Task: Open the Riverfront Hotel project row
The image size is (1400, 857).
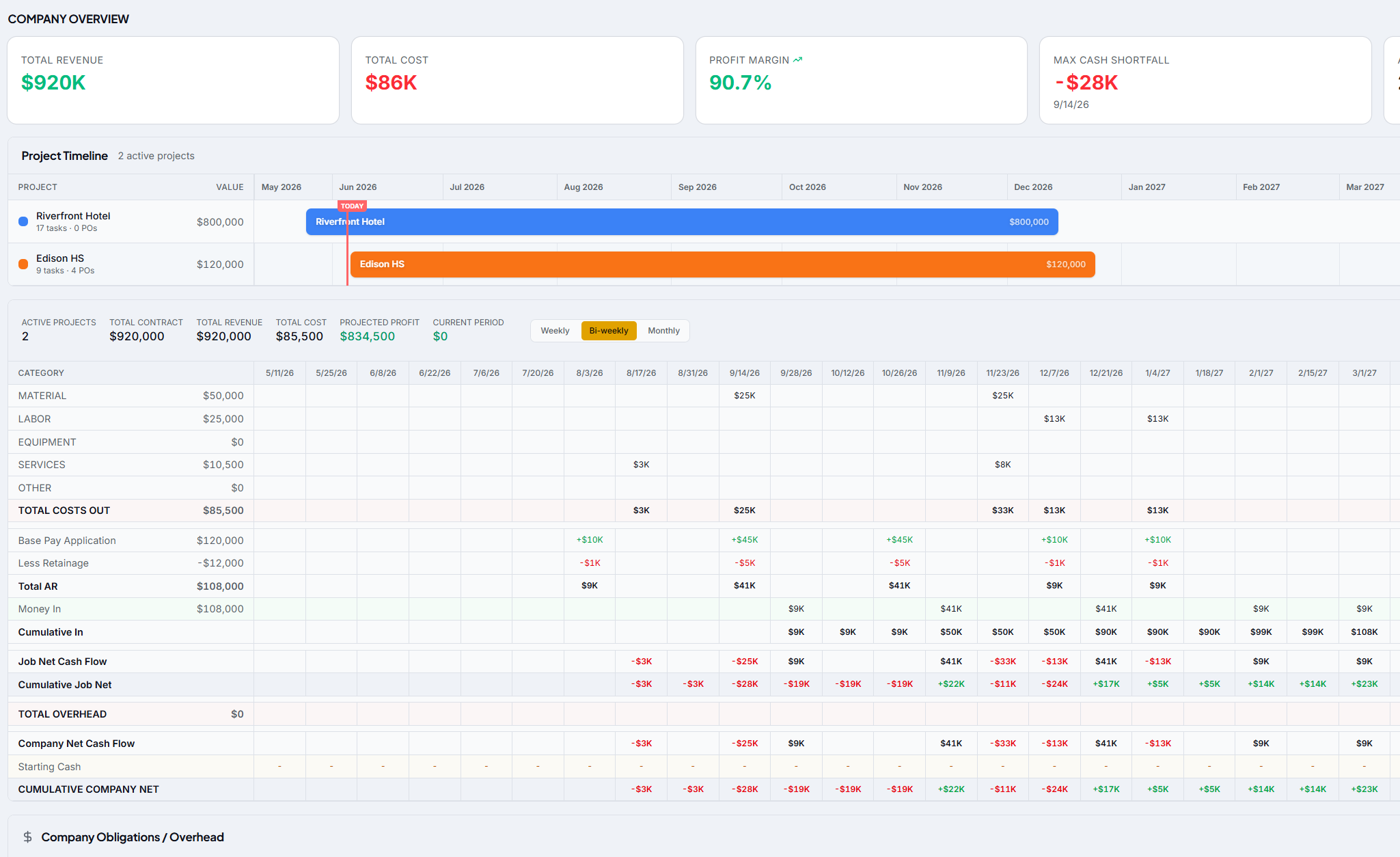Action: coord(131,222)
